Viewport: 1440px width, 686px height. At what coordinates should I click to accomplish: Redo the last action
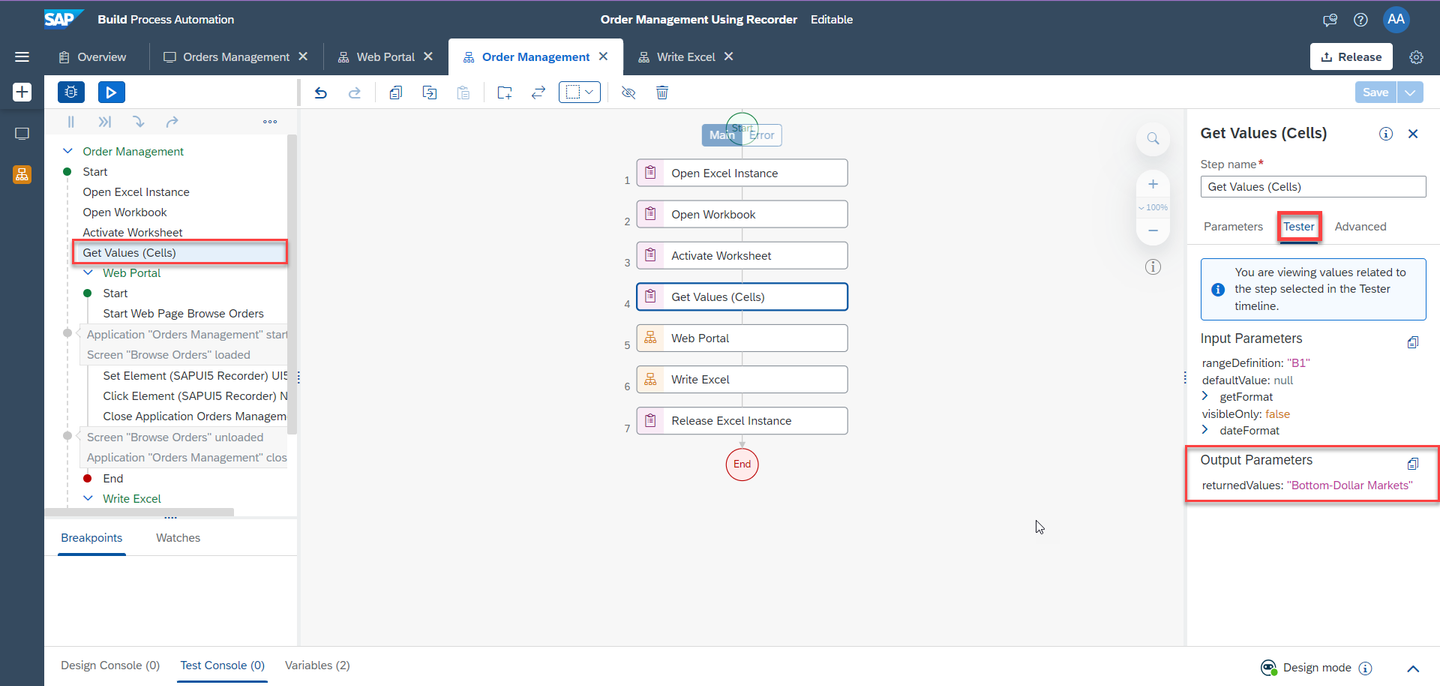click(x=354, y=92)
